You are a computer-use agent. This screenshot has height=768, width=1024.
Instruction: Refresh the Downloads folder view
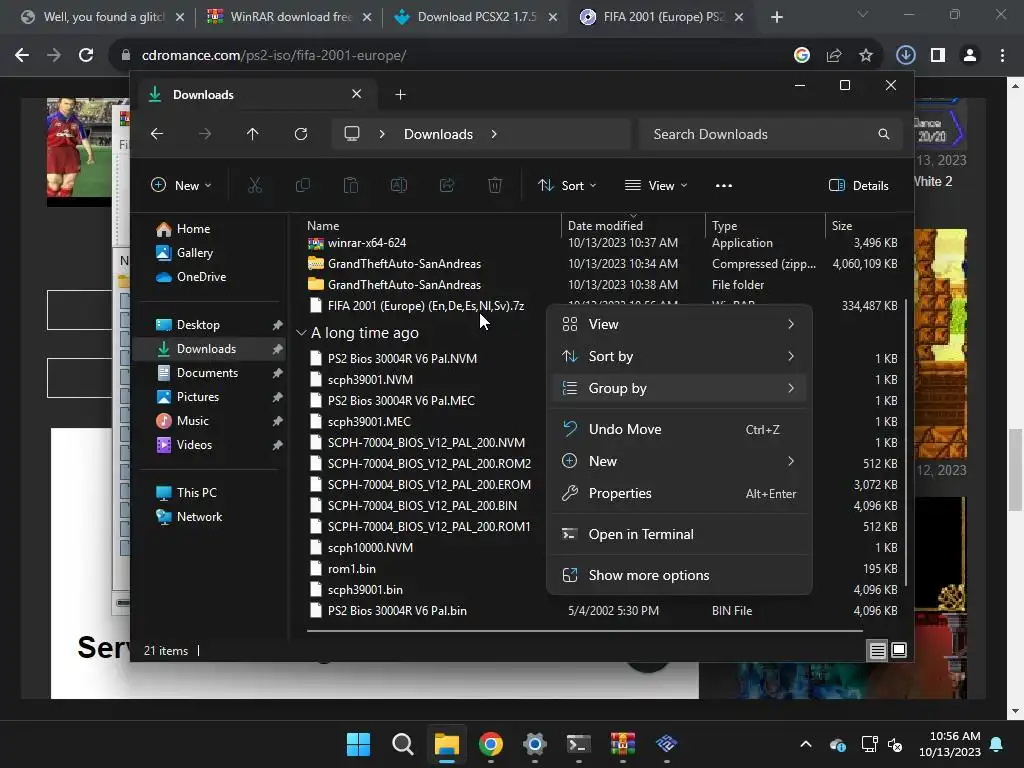pyautogui.click(x=300, y=134)
